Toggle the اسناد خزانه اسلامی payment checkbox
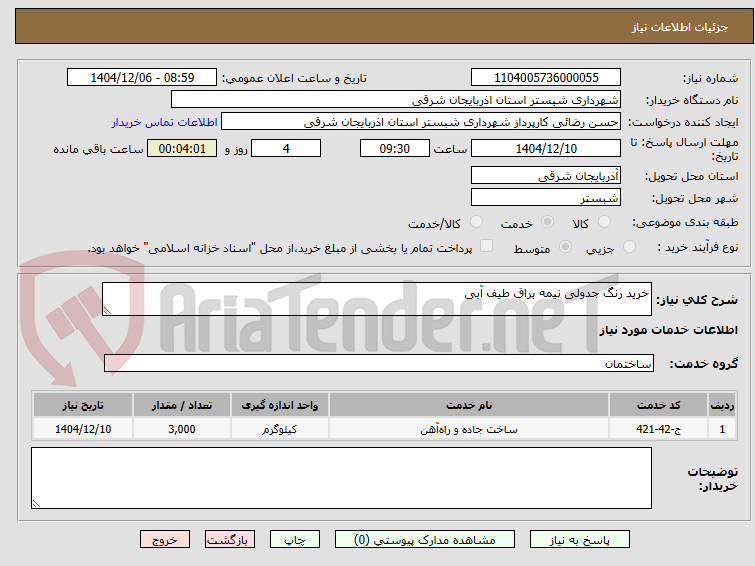 point(486,246)
